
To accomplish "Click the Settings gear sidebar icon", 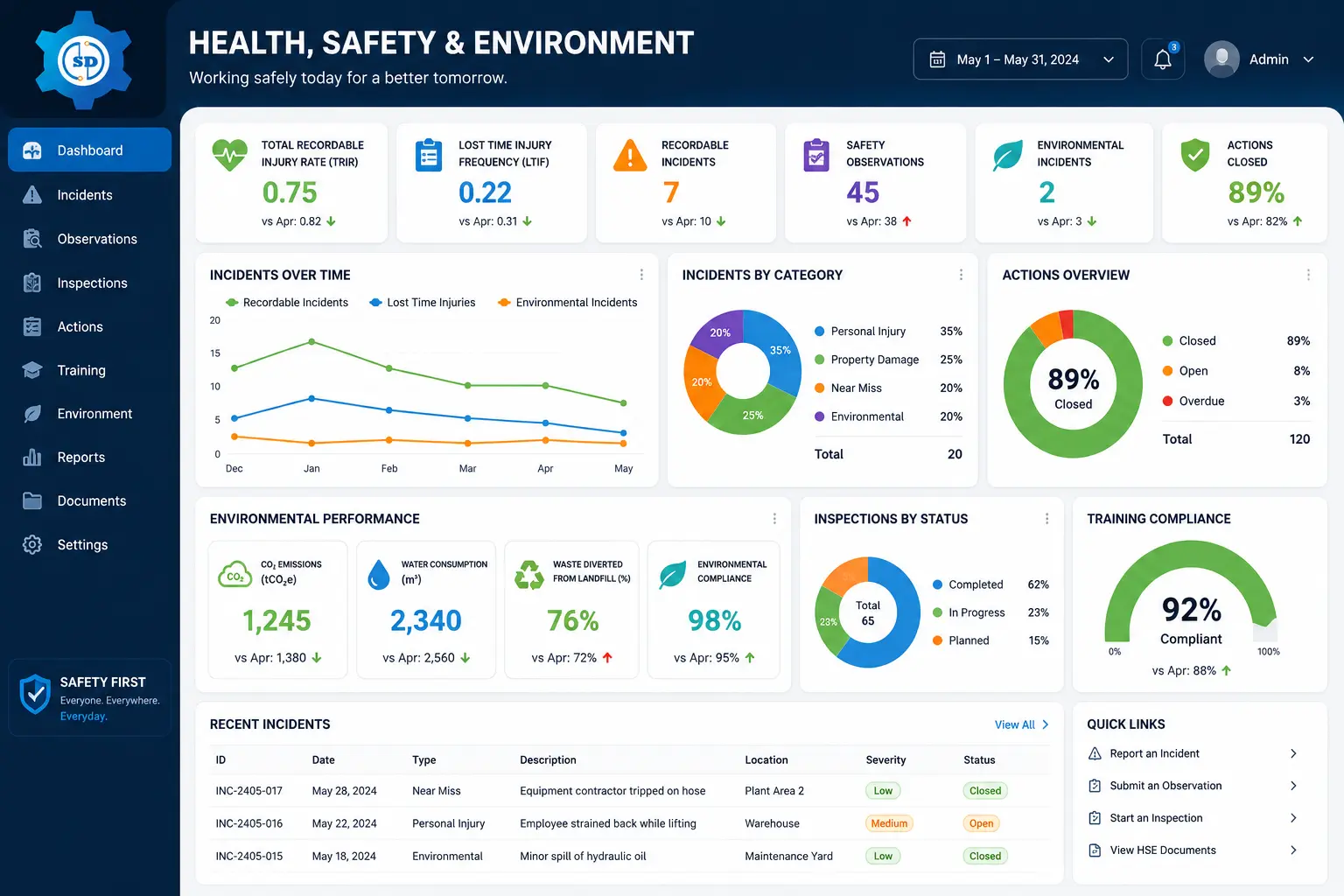I will pos(32,544).
